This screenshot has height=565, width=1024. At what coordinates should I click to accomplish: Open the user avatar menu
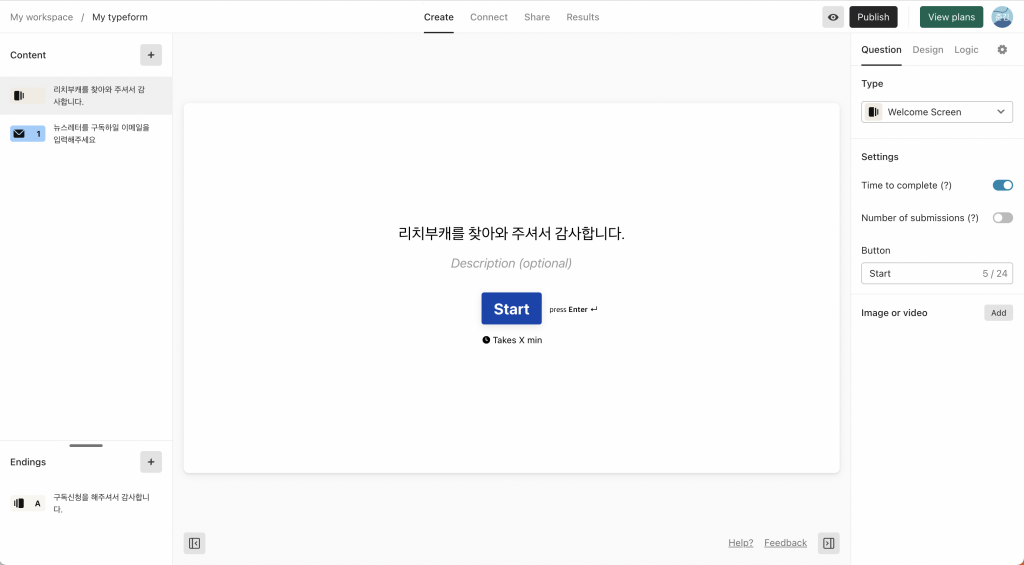[1002, 17]
